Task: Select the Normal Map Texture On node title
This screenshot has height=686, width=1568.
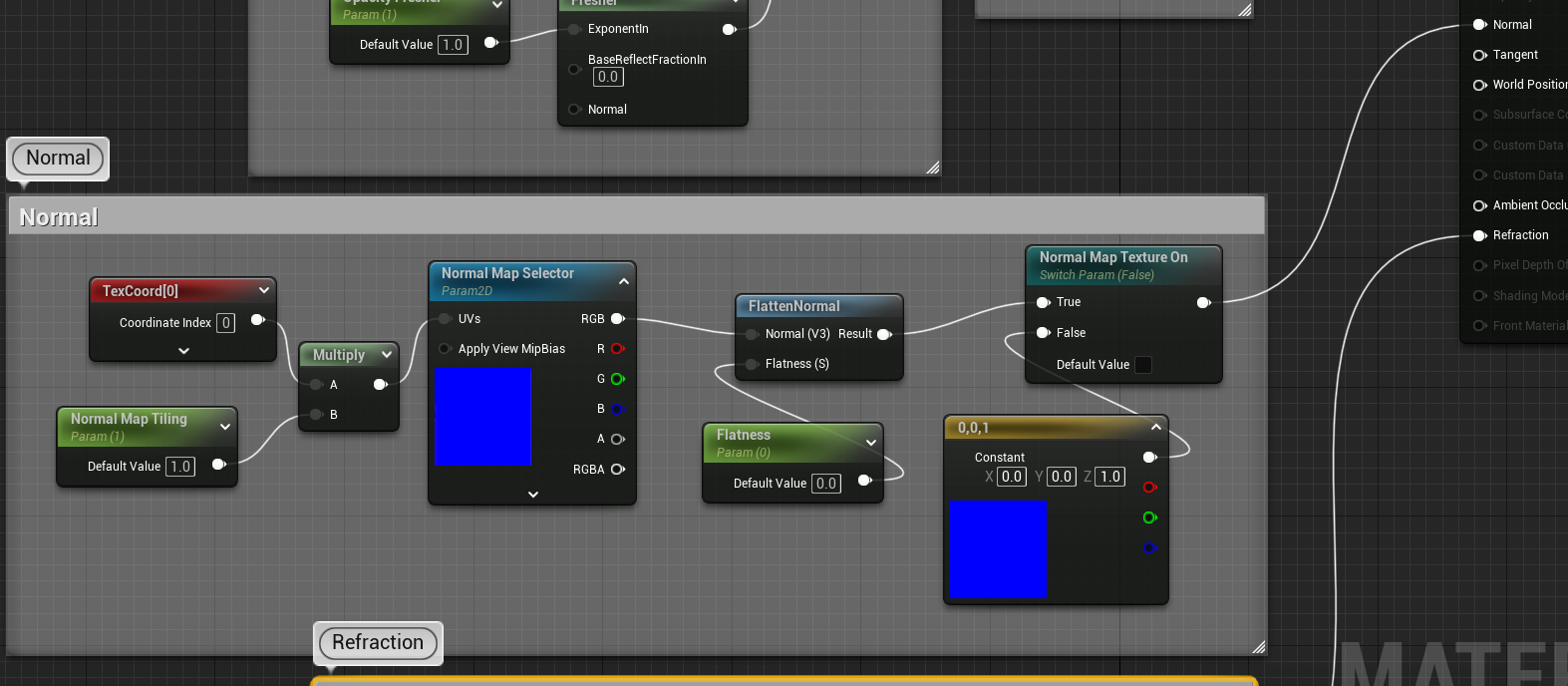Action: (x=1113, y=257)
